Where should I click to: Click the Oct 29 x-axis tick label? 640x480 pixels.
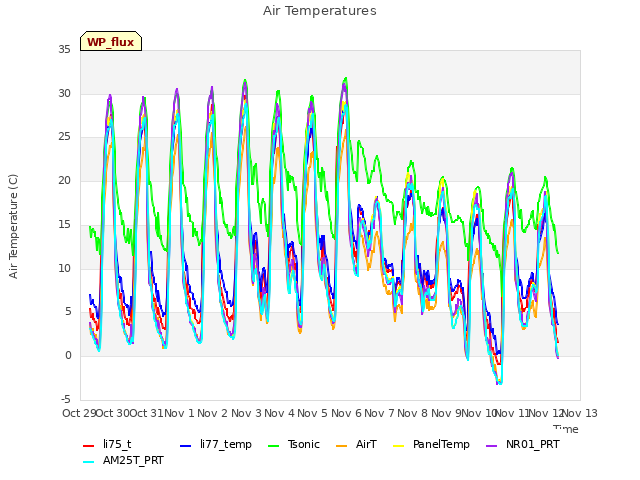point(79,413)
